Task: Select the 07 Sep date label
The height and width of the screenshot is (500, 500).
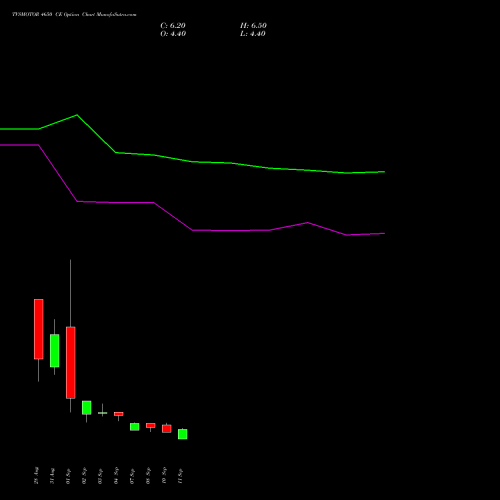Action: [x=132, y=476]
